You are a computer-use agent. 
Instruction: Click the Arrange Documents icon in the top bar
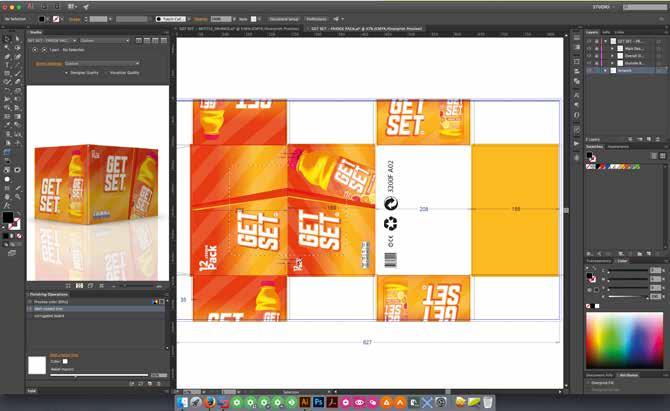tap(72, 7)
